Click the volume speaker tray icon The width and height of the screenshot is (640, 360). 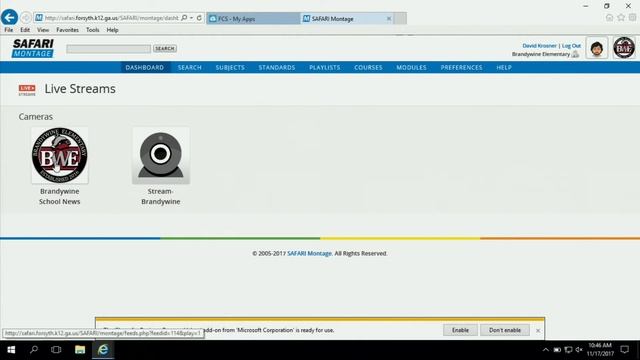click(579, 350)
